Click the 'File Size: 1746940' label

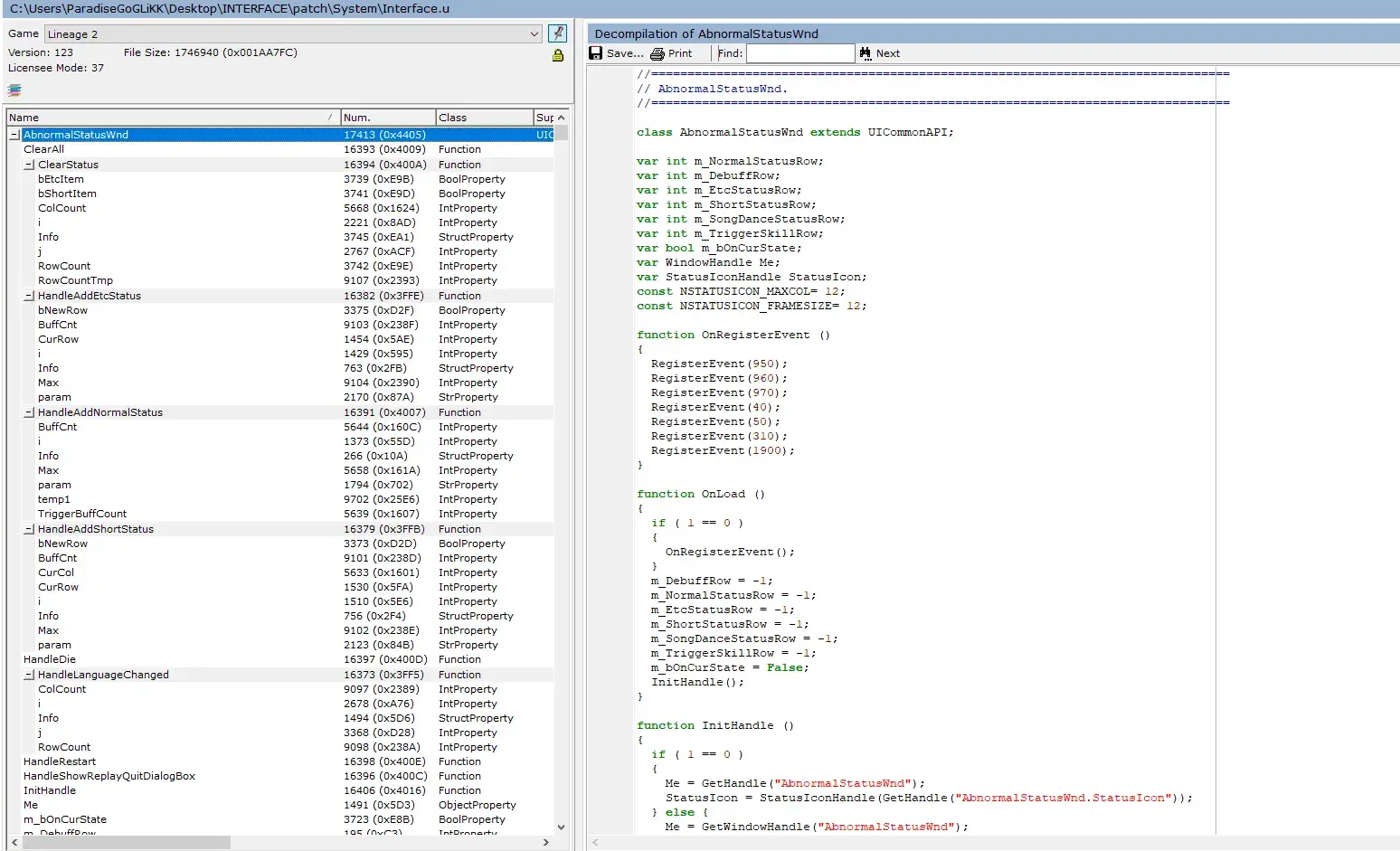[x=211, y=52]
